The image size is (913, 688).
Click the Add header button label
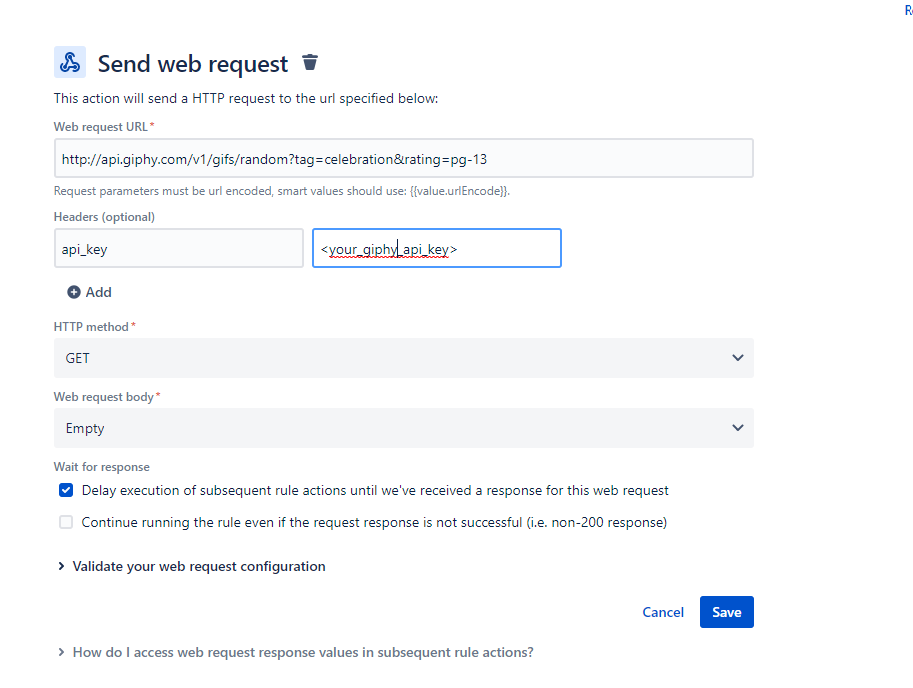click(99, 292)
